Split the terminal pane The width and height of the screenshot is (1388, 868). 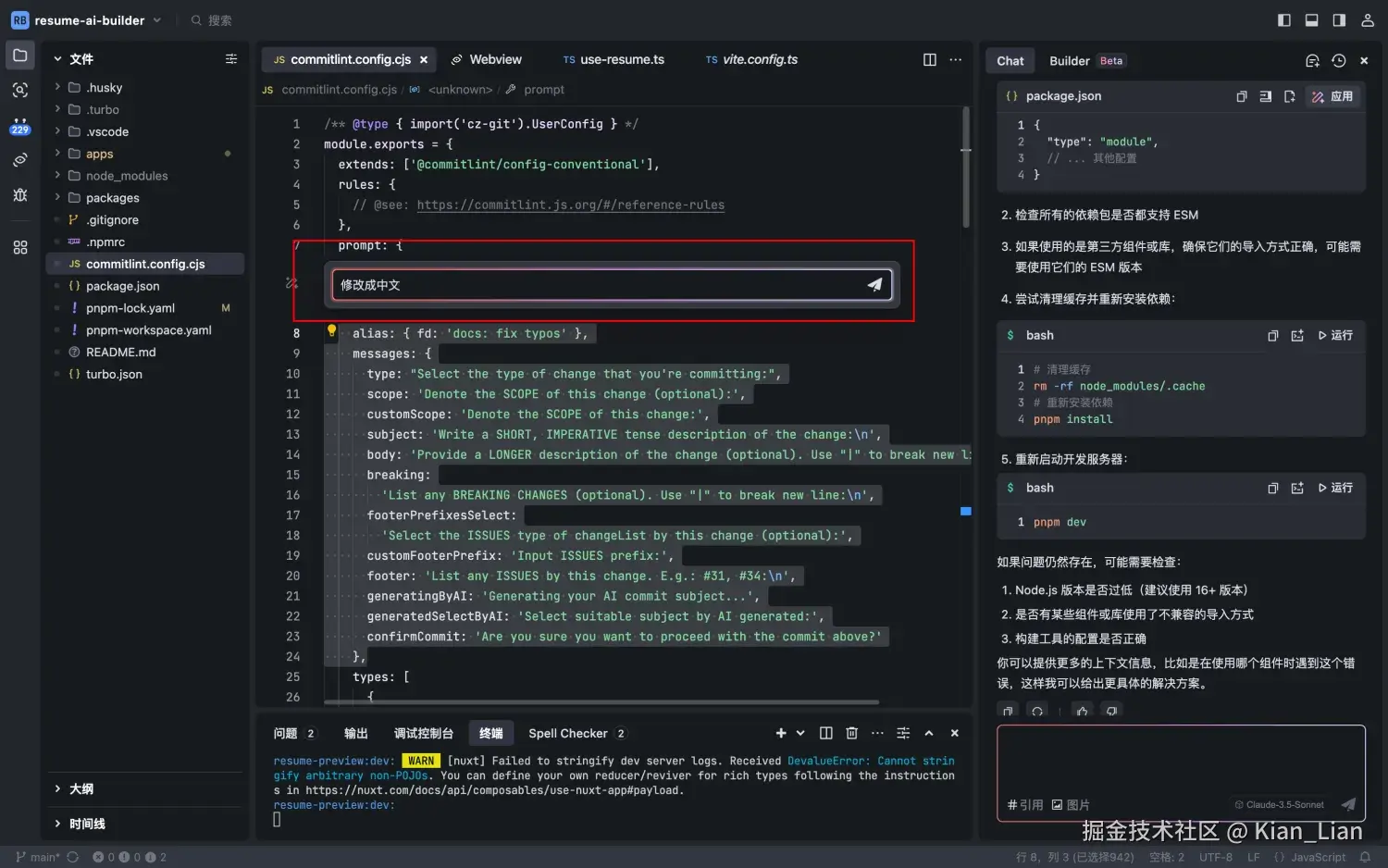click(x=826, y=733)
